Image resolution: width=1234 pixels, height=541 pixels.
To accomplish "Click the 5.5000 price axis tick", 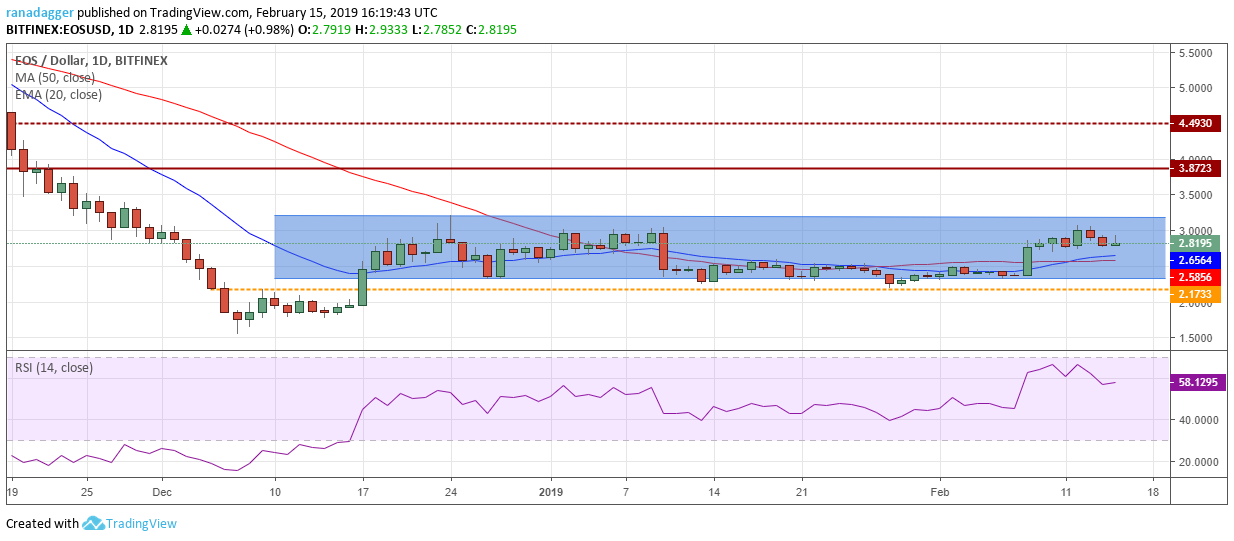I will (1194, 52).
